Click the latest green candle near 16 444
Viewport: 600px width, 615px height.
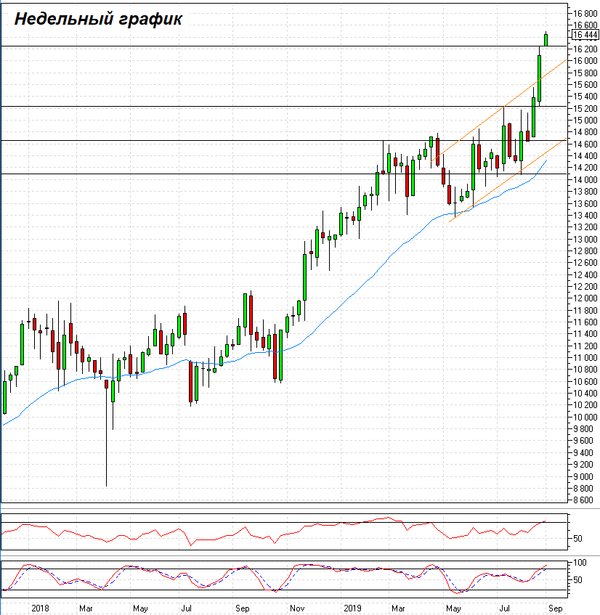tap(545, 39)
